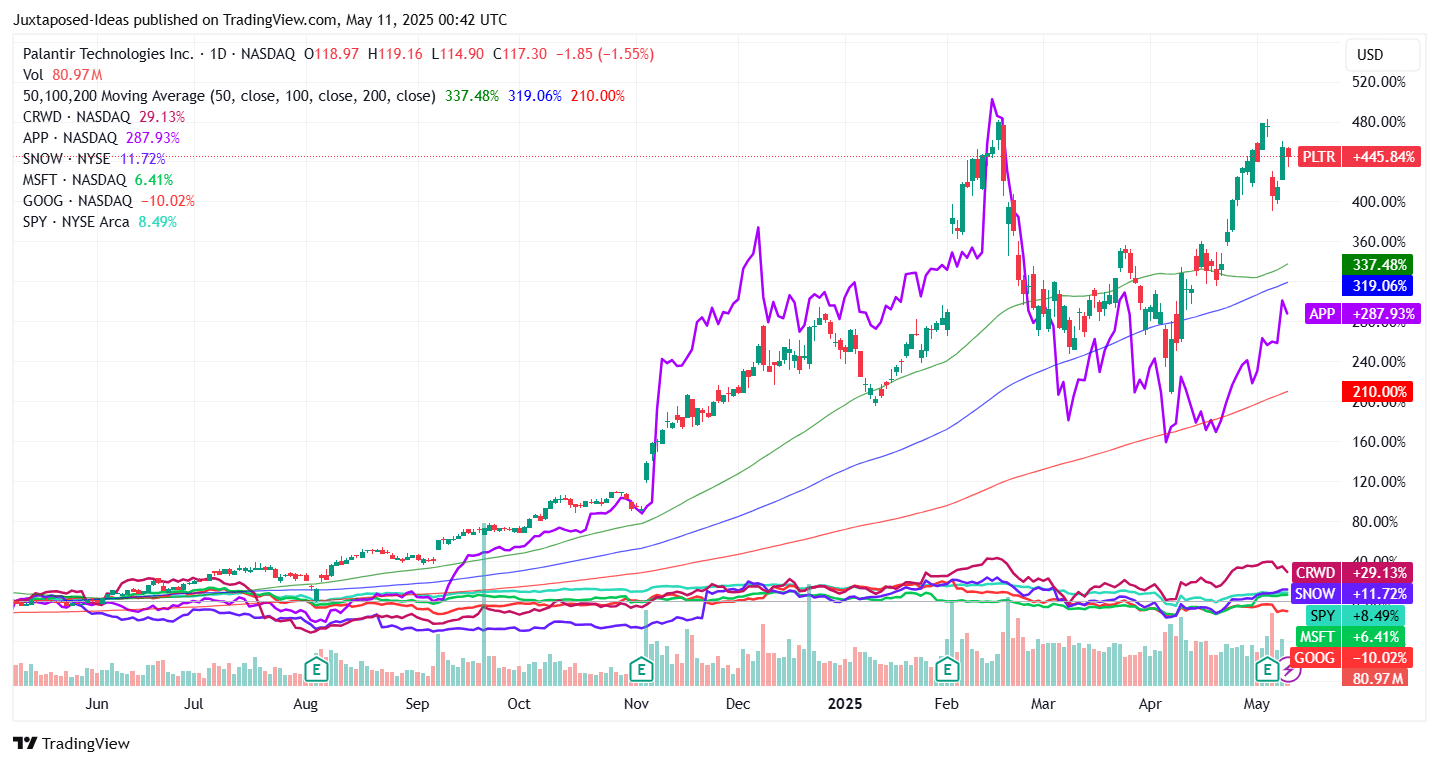Select SPY · NYSE Arca legend entry
The image size is (1439, 765).
(x=76, y=222)
